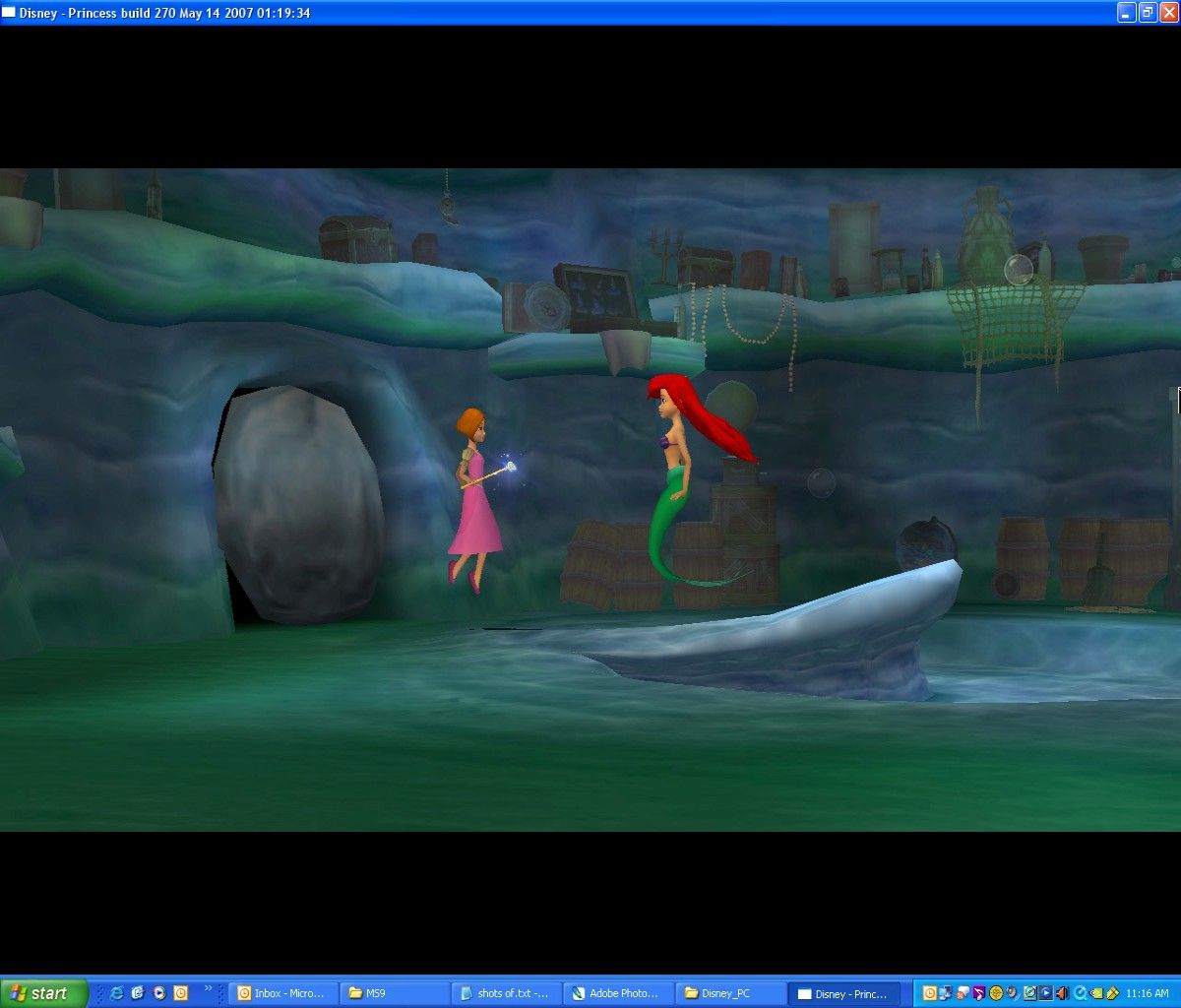Open the Disney_PC folder taskbar button
1181x1008 pixels.
(732, 994)
